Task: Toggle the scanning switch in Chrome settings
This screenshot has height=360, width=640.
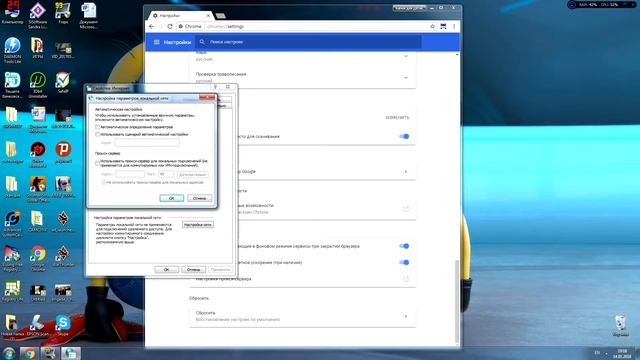Action: [x=404, y=136]
